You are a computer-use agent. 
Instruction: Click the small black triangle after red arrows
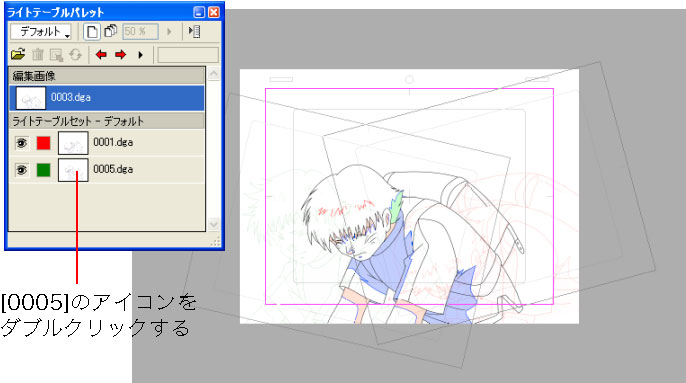coord(140,55)
